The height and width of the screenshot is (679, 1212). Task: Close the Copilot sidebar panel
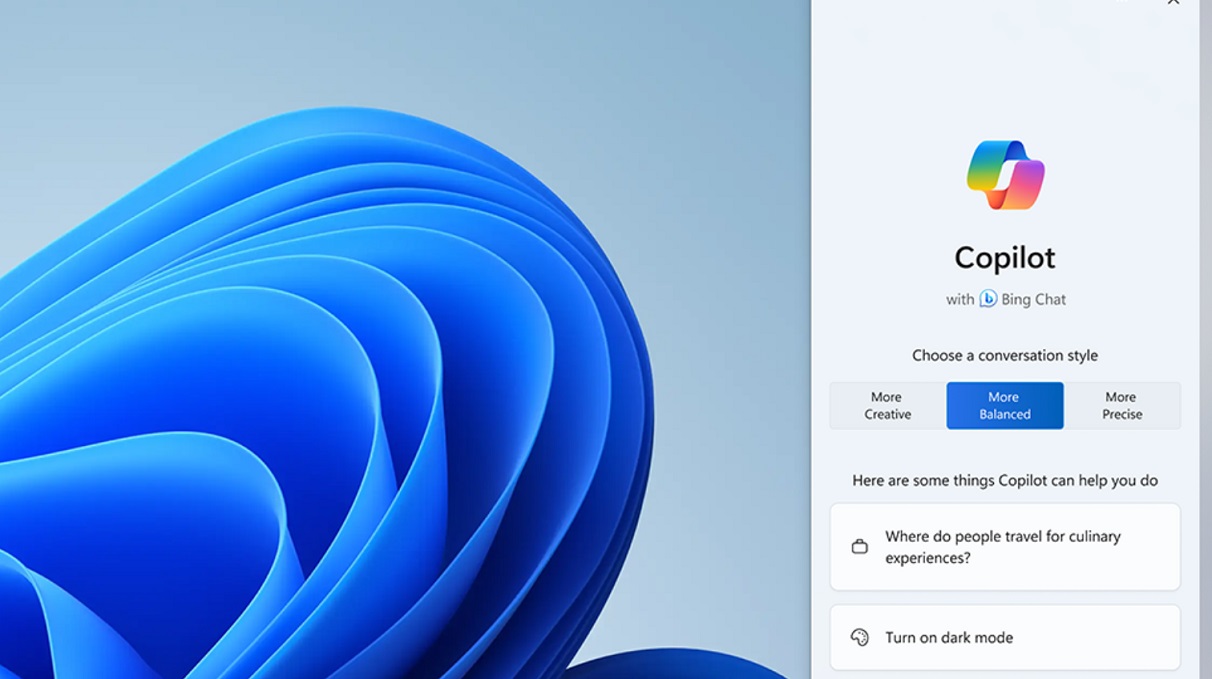pyautogui.click(x=1173, y=2)
